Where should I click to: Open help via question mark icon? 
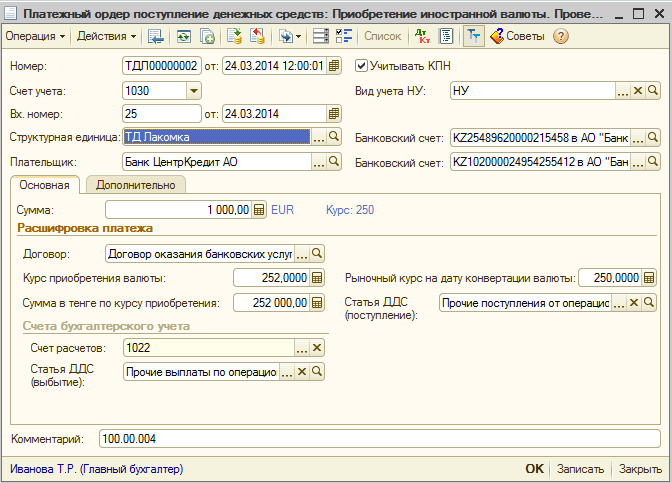point(560,36)
